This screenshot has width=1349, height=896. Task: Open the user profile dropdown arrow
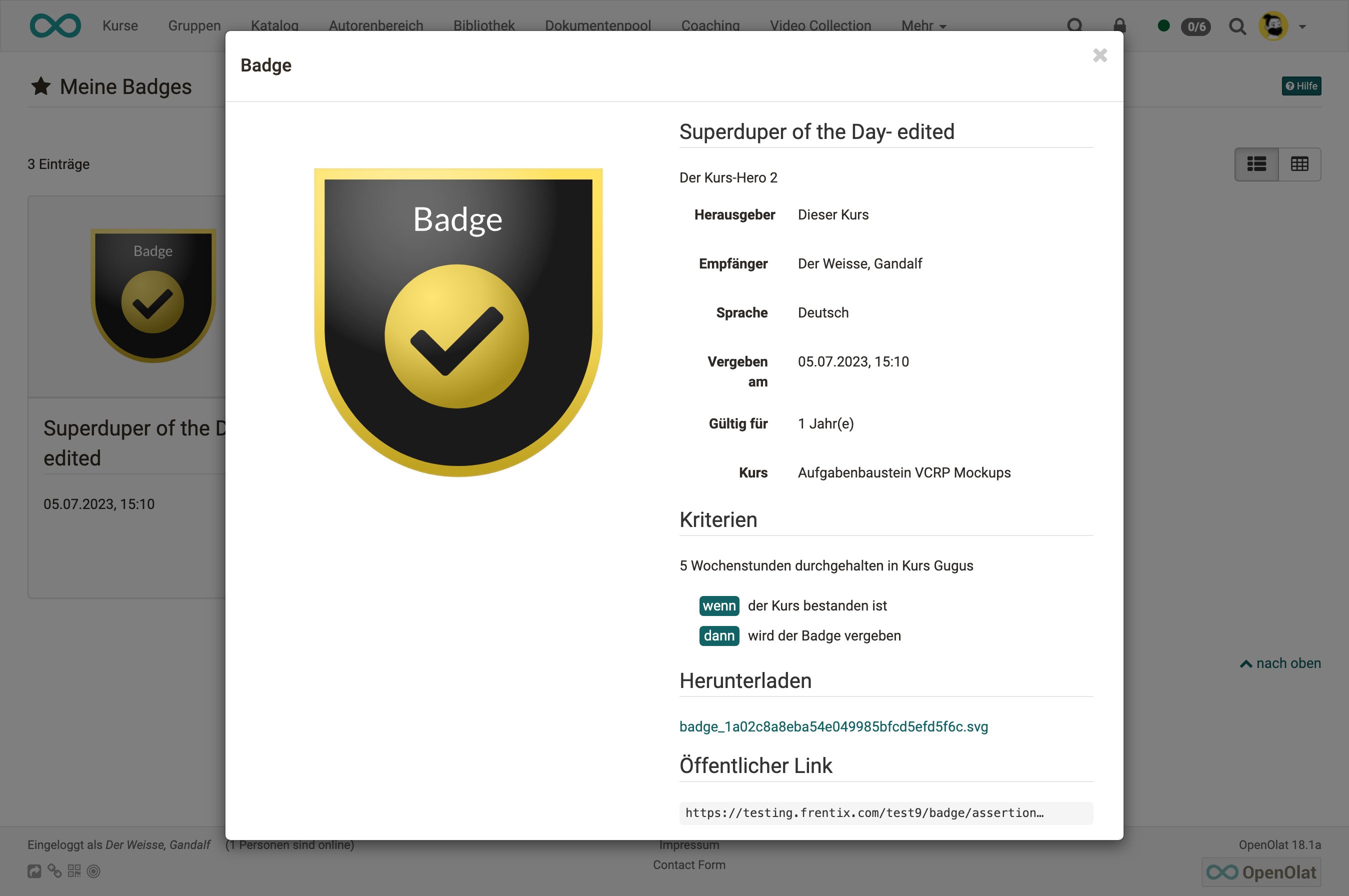[x=1303, y=25]
